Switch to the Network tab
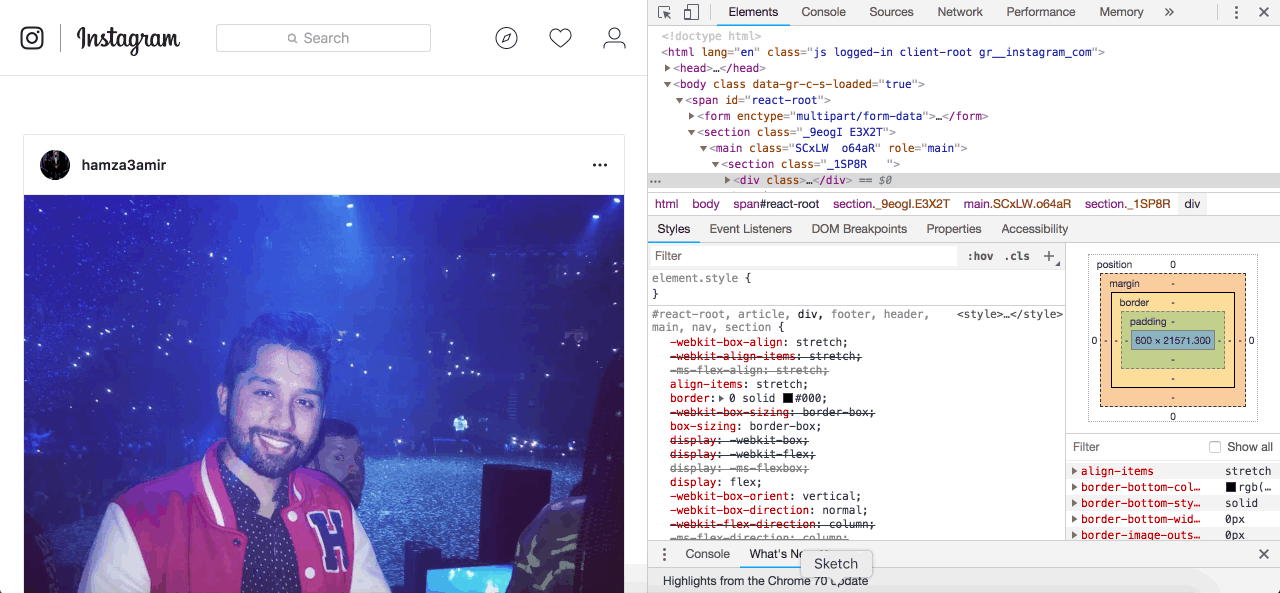 (959, 12)
